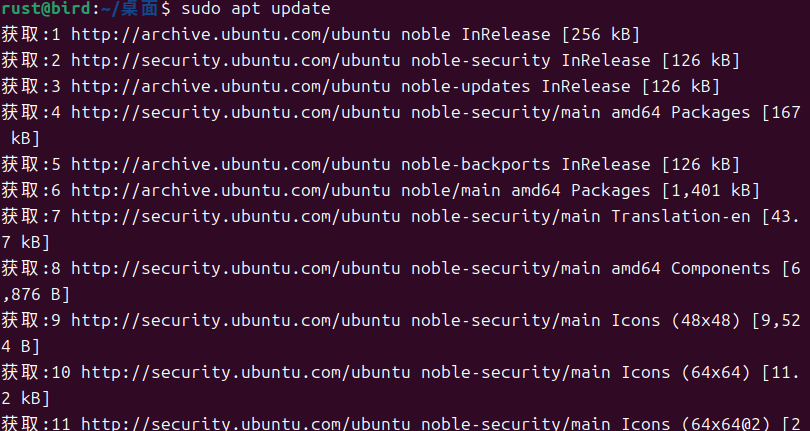Click the 'Icons (48x48)' text
This screenshot has width=810, height=431.
[x=676, y=320]
